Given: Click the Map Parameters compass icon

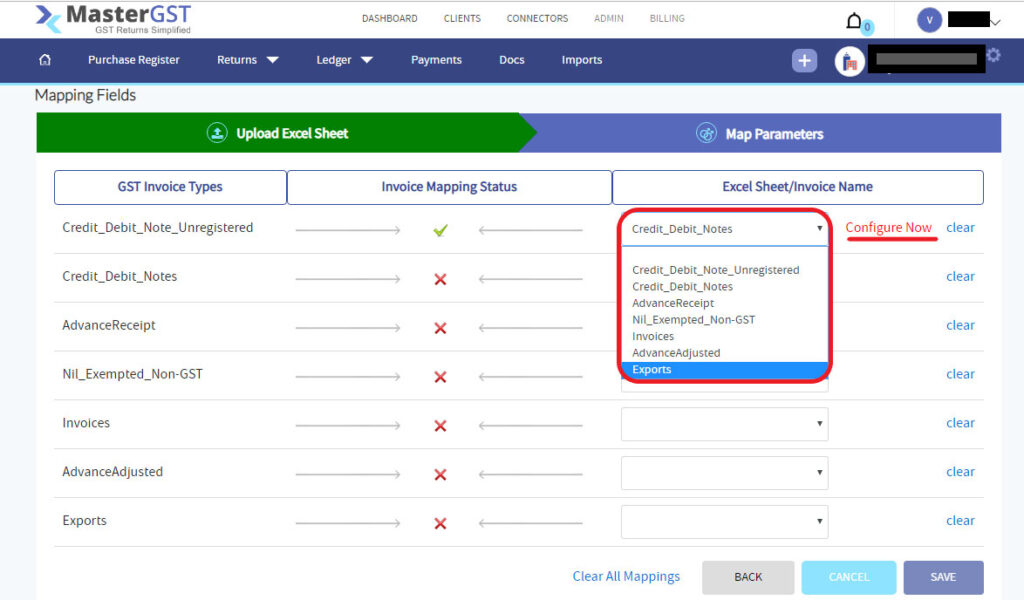Looking at the screenshot, I should pyautogui.click(x=708, y=132).
